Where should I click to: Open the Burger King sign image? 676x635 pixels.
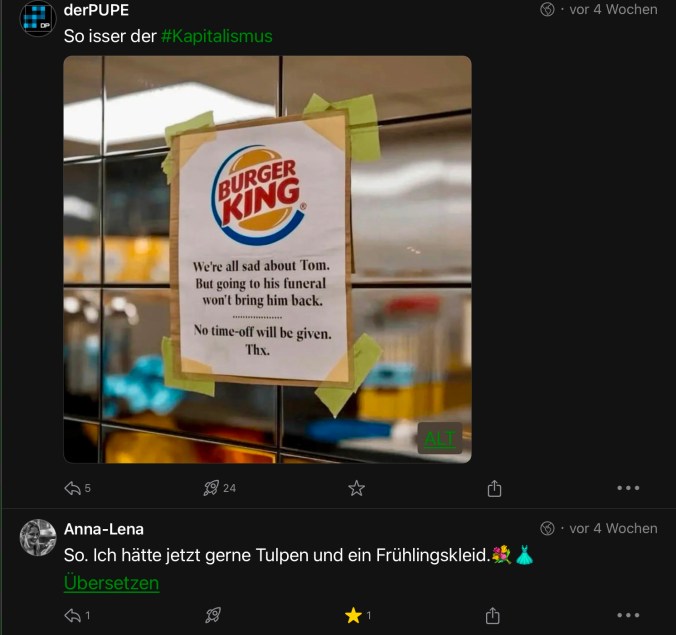point(267,259)
